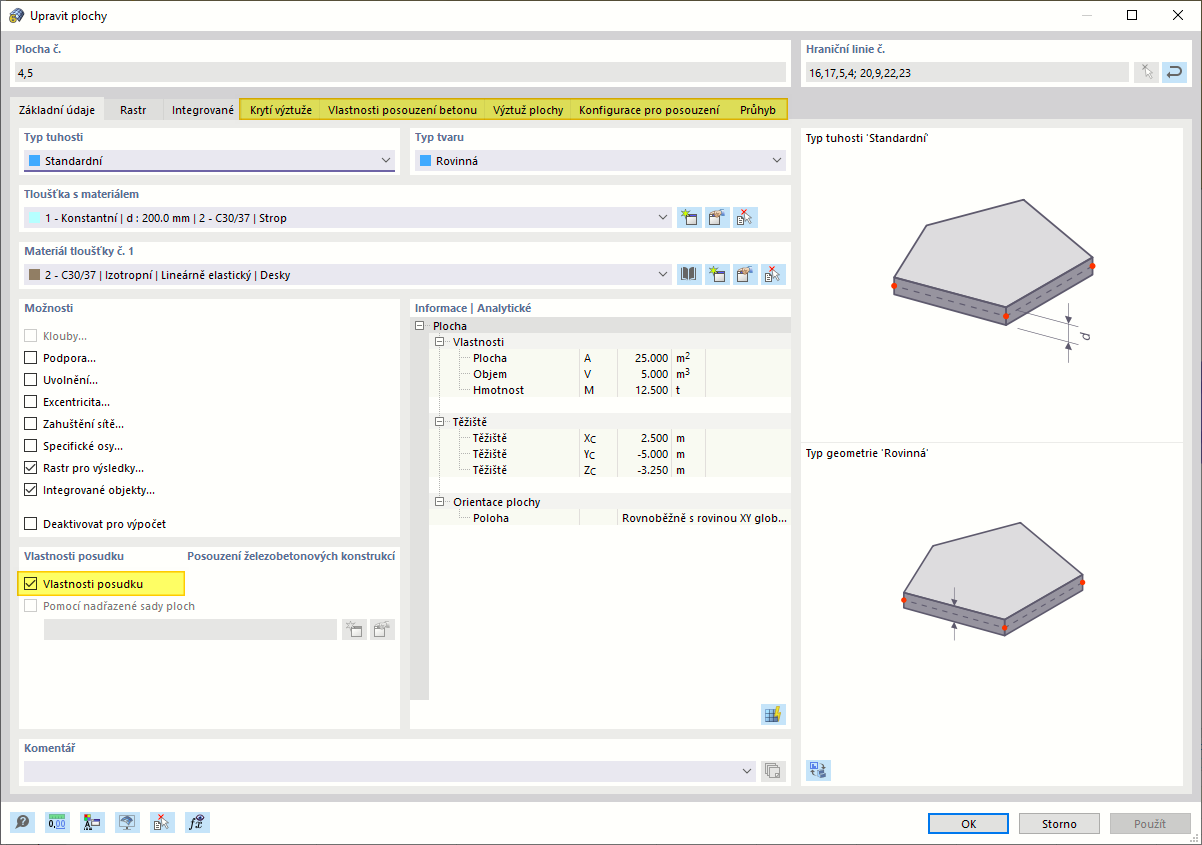Edit the selected thickness via the hand icon

click(716, 217)
